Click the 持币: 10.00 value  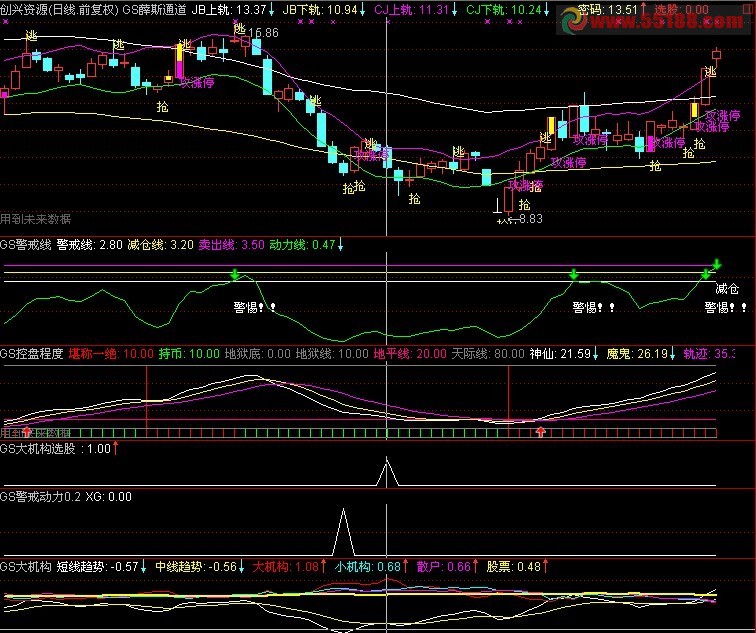[x=189, y=354]
